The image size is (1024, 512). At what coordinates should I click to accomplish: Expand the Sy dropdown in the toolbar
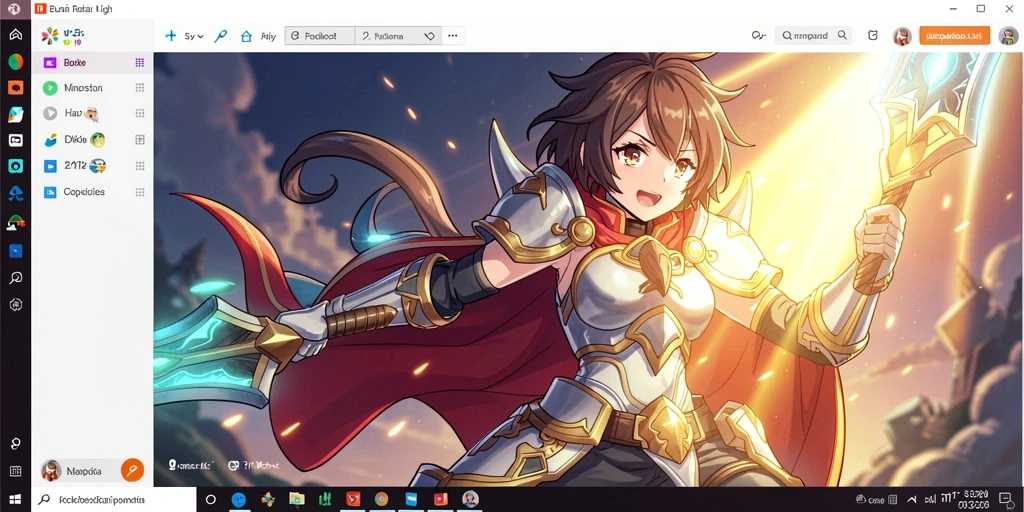click(194, 36)
